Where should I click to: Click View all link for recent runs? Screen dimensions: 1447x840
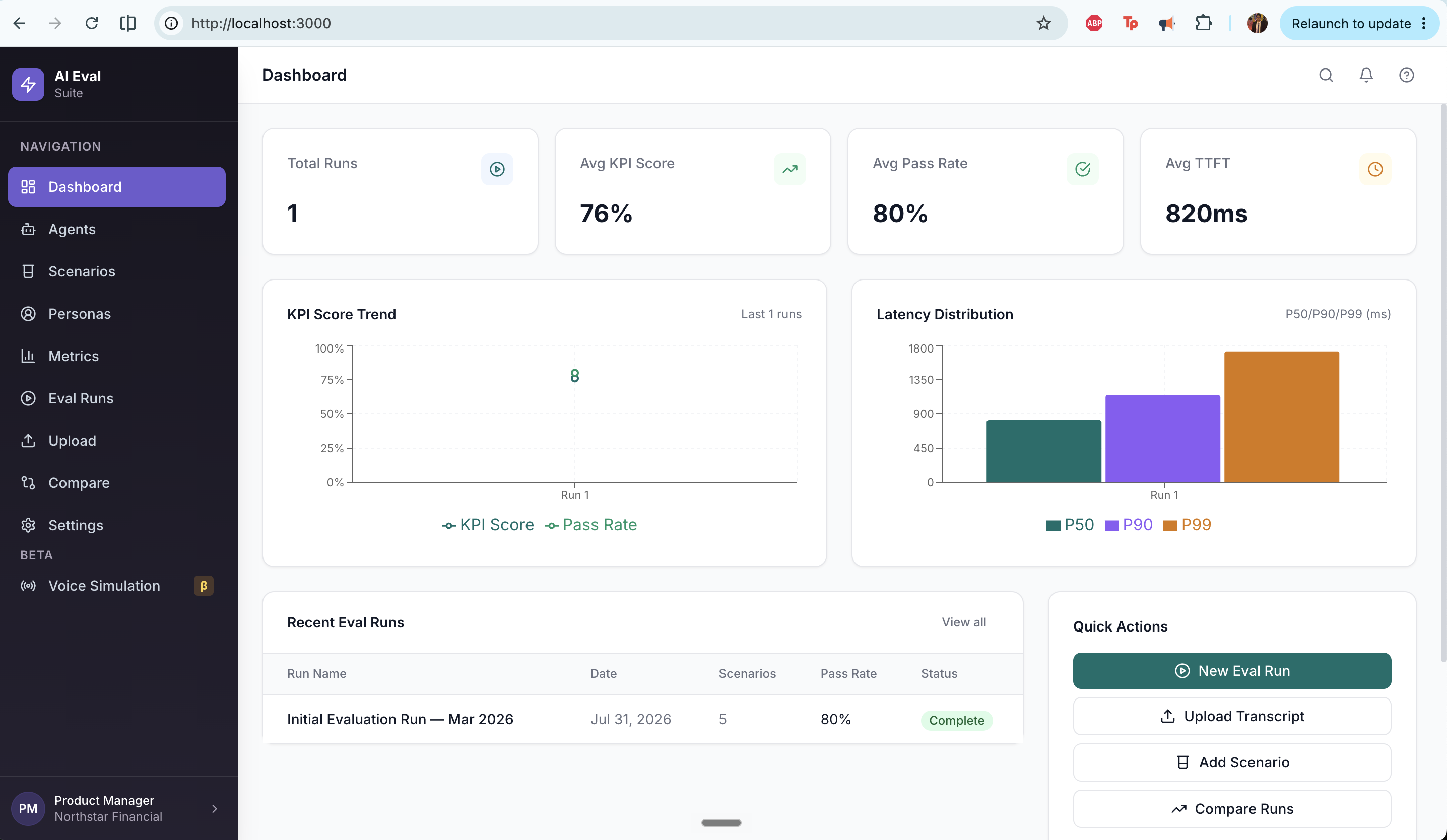963,622
